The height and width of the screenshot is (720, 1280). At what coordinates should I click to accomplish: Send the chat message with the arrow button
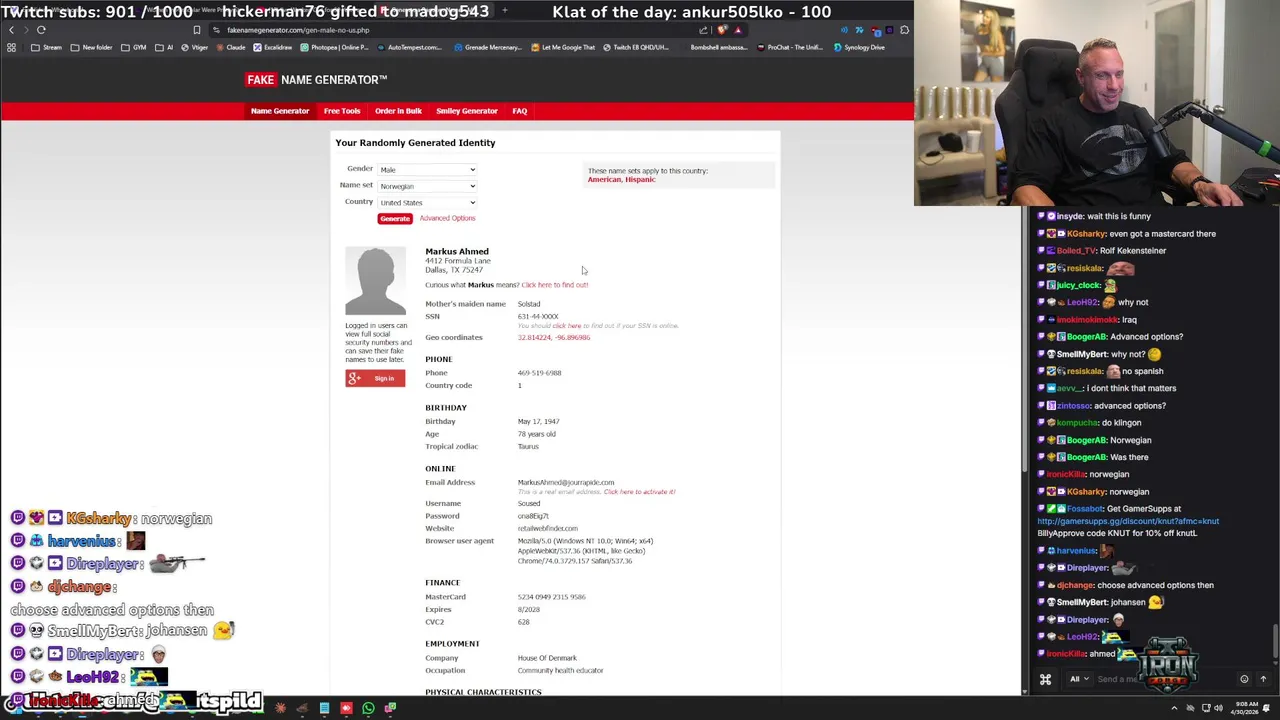(1263, 679)
